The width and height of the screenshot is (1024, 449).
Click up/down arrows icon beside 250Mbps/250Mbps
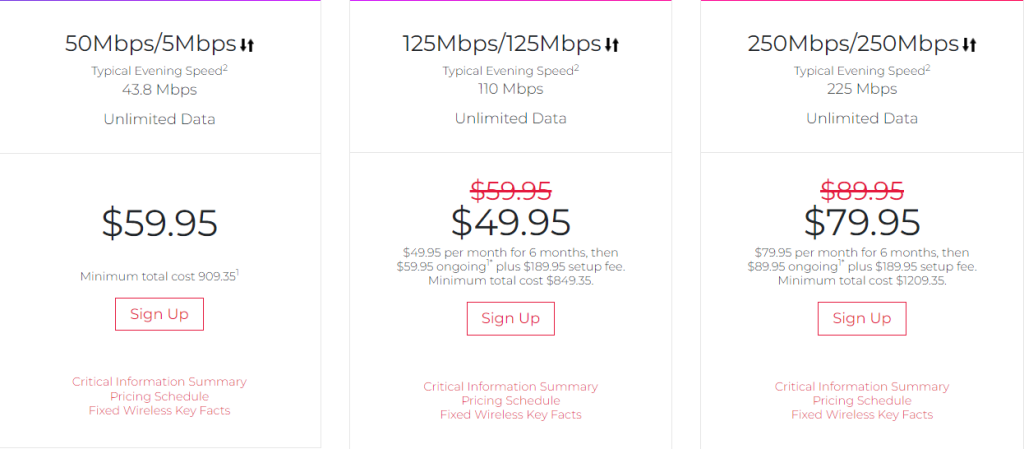pyautogui.click(x=968, y=44)
